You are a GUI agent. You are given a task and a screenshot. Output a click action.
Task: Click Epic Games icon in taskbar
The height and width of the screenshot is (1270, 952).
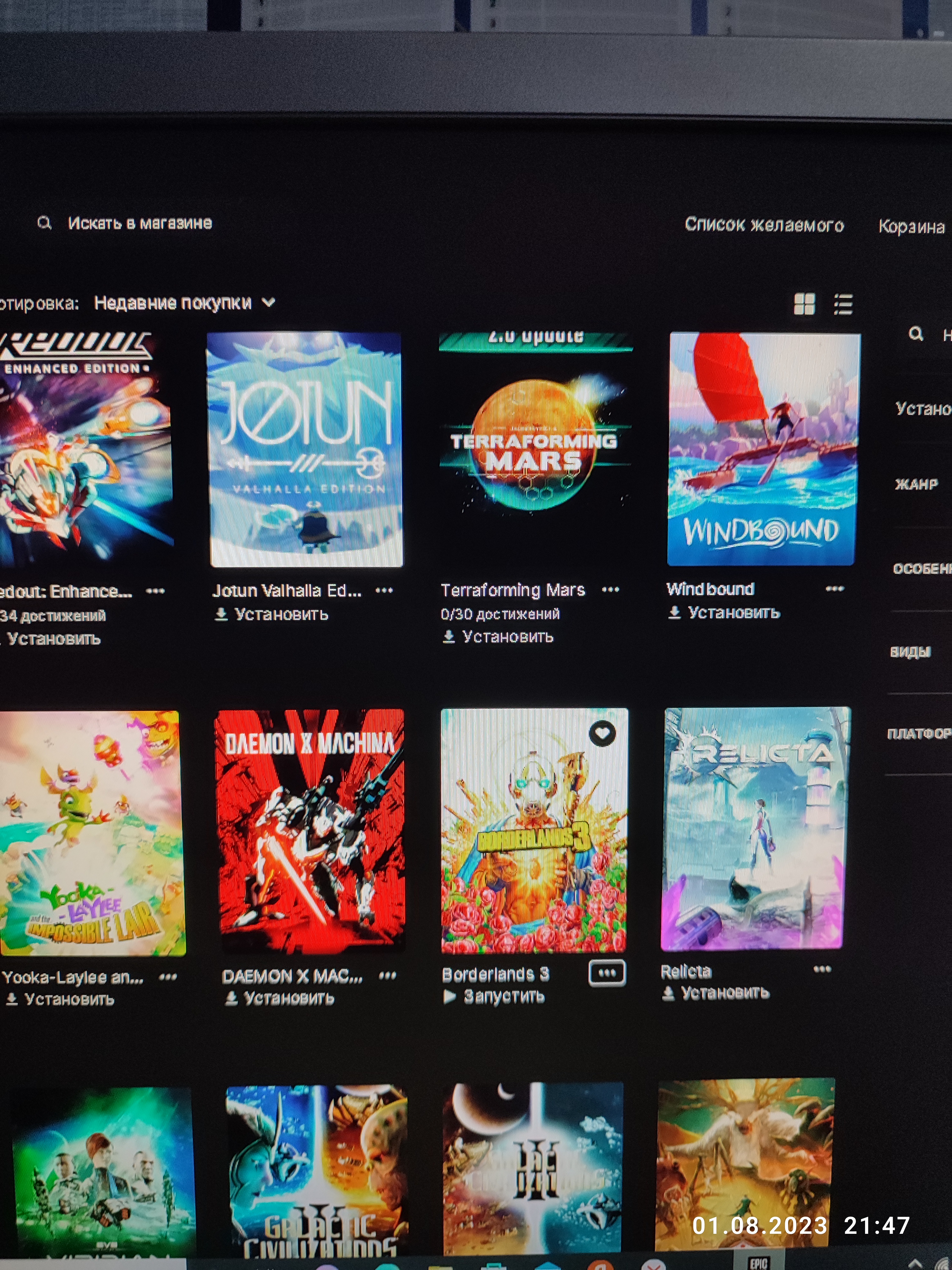[758, 1262]
